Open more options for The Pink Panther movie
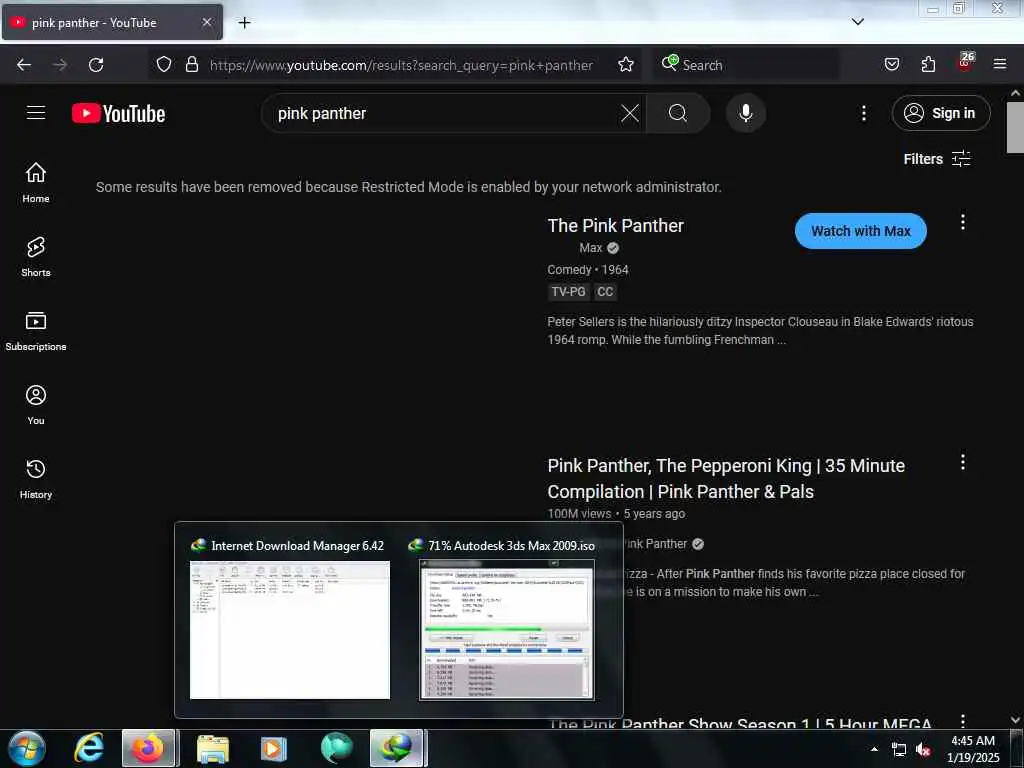The image size is (1024, 768). [962, 223]
